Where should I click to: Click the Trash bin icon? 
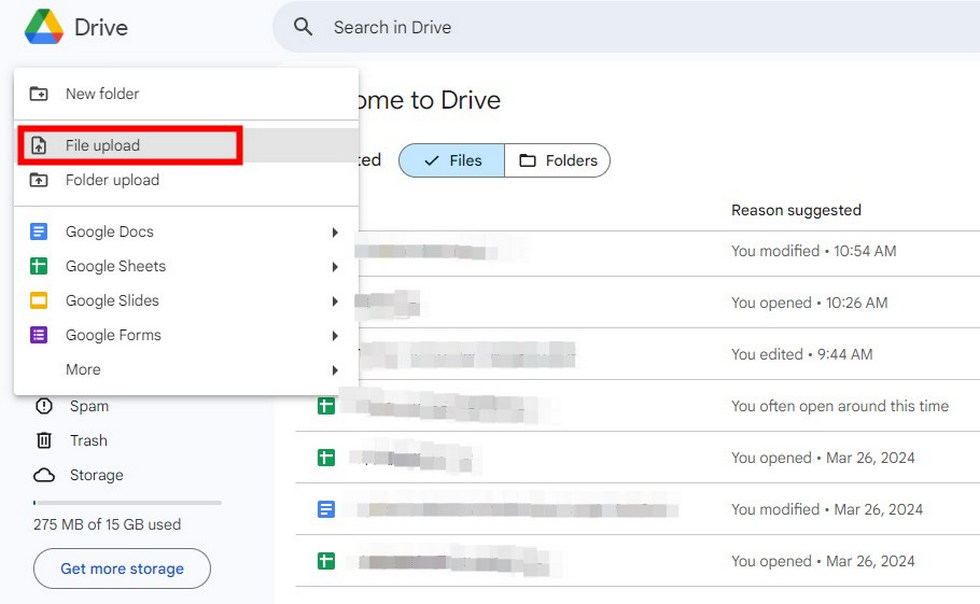tap(44, 441)
